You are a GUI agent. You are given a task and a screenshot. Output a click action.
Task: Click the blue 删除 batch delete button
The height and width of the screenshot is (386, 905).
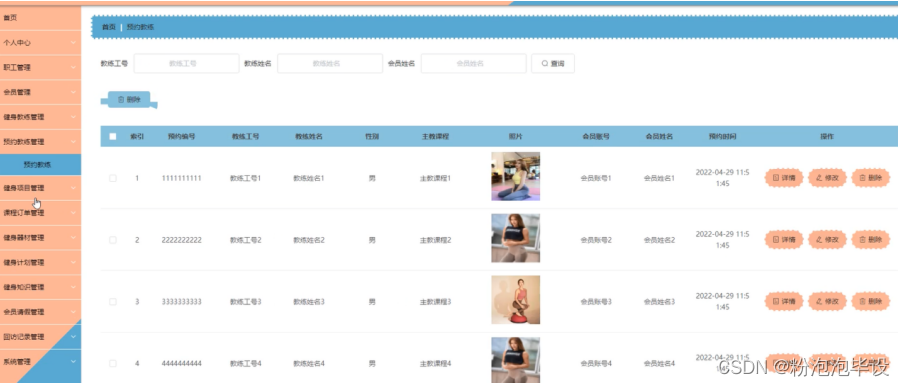click(129, 100)
